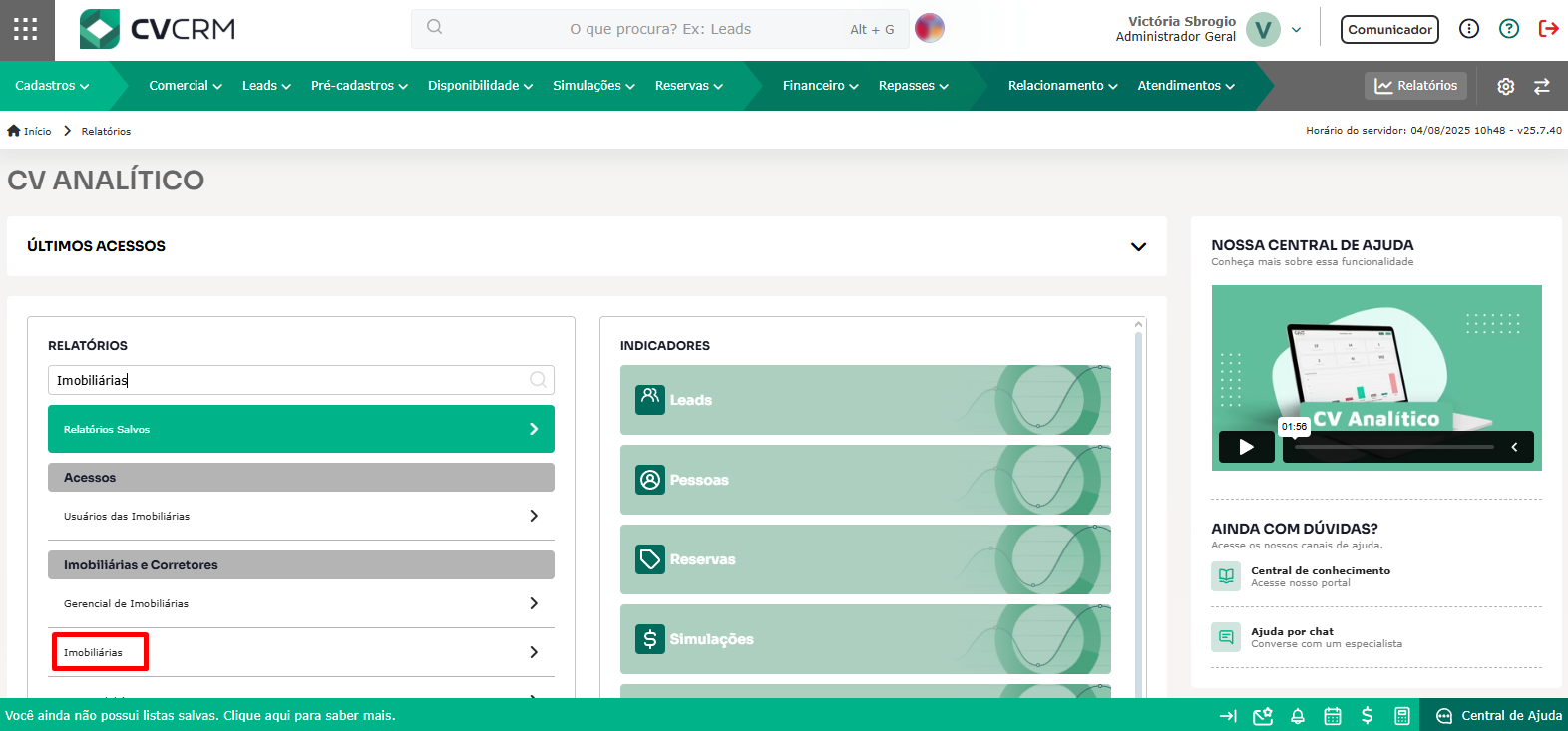The width and height of the screenshot is (1568, 731).
Task: Open the Imobiliárias report row
Action: pos(301,652)
